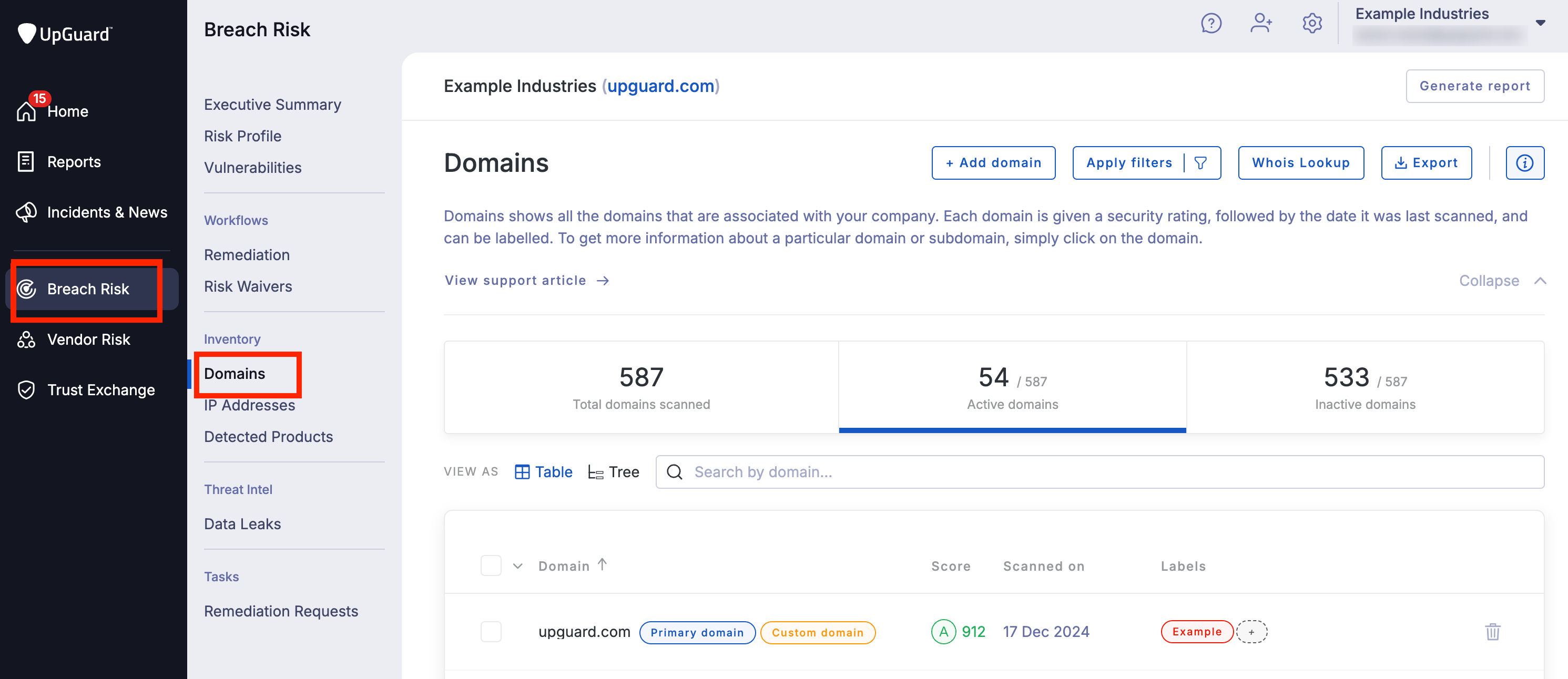Screen dimensions: 1568x679
Task: Switch to Table view
Action: [544, 472]
